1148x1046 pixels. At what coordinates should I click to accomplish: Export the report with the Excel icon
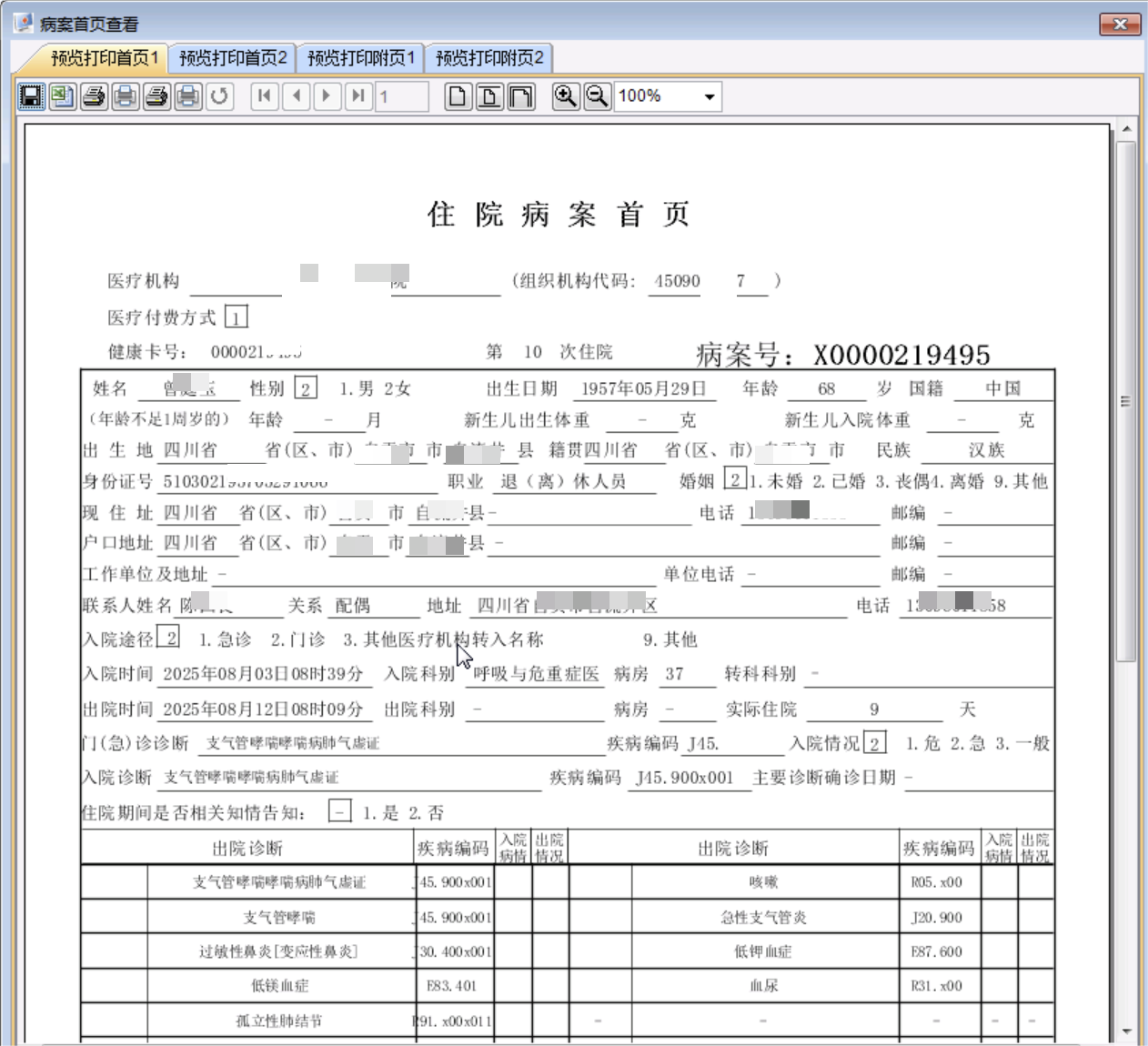pyautogui.click(x=63, y=96)
